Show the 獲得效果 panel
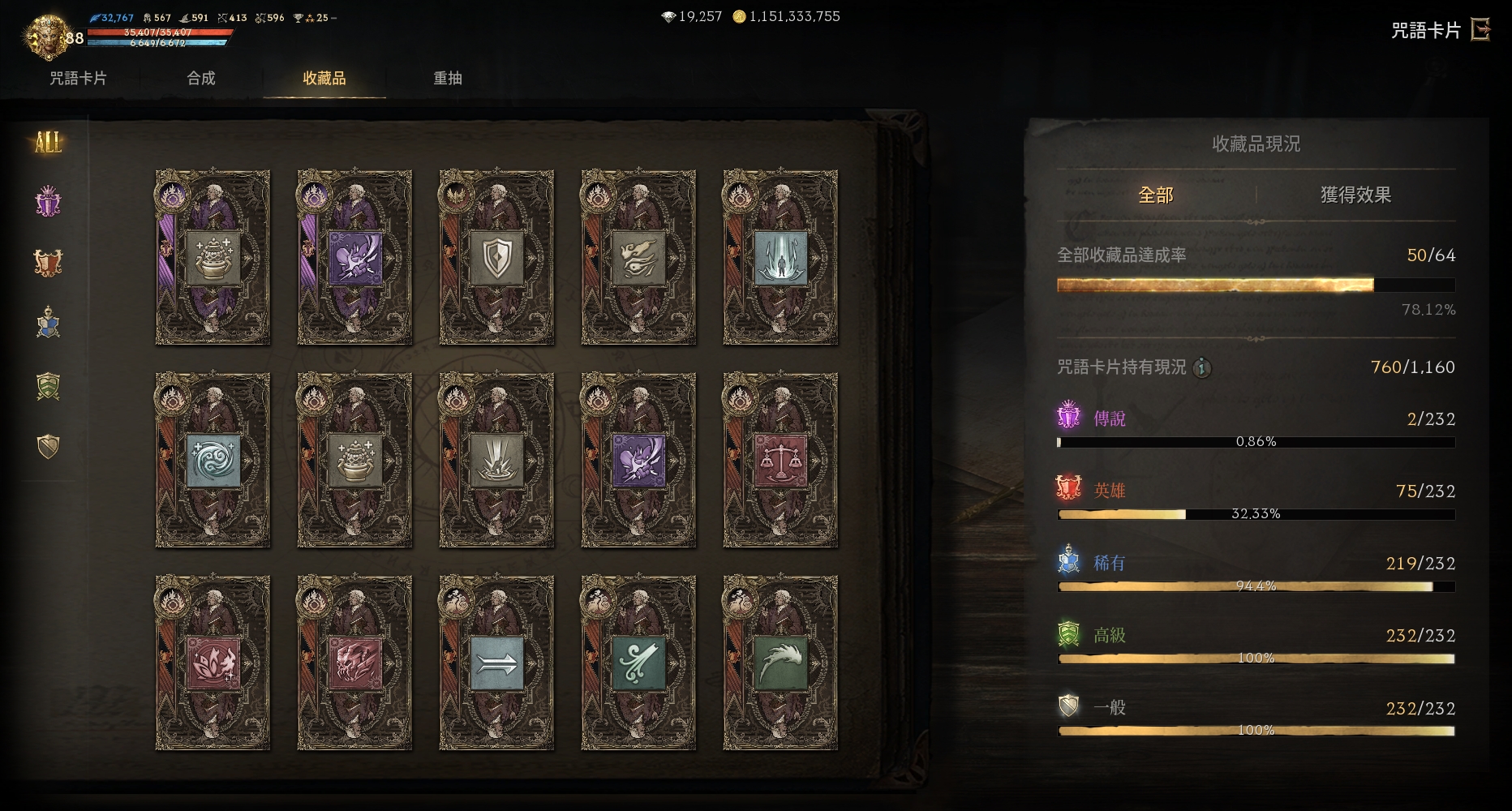 pos(1355,195)
